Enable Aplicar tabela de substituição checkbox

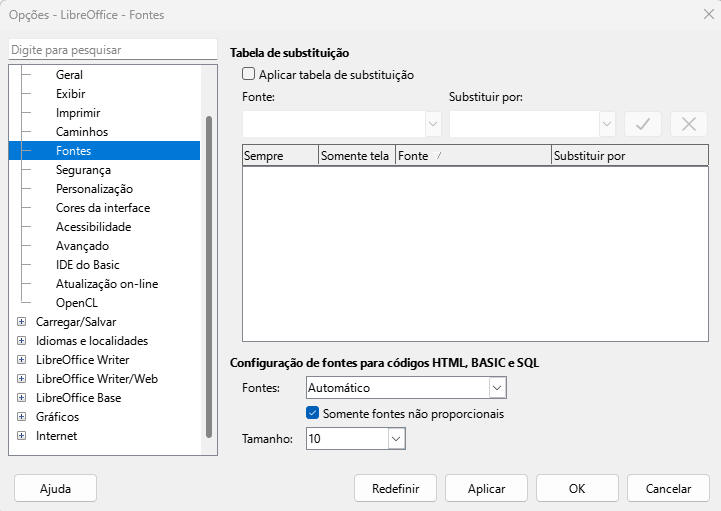click(248, 74)
